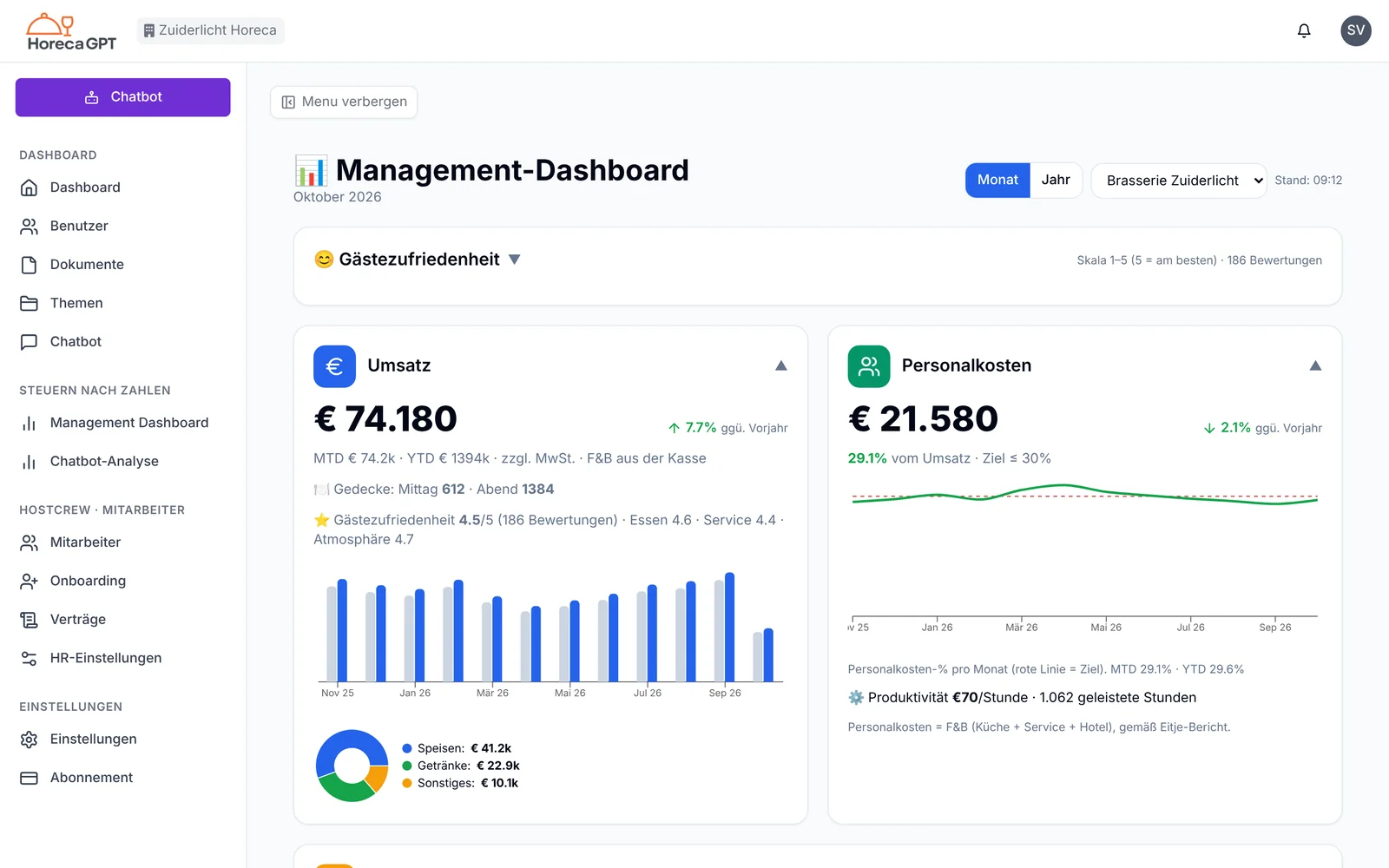Click Menu verbergen button
Viewport: 1389px width, 868px height.
tap(344, 102)
